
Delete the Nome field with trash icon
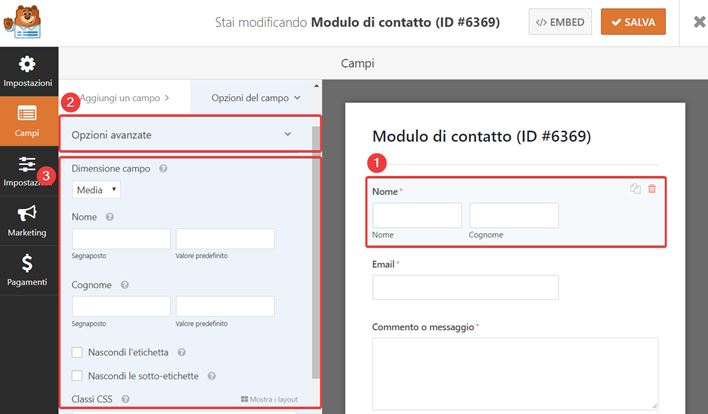(652, 189)
